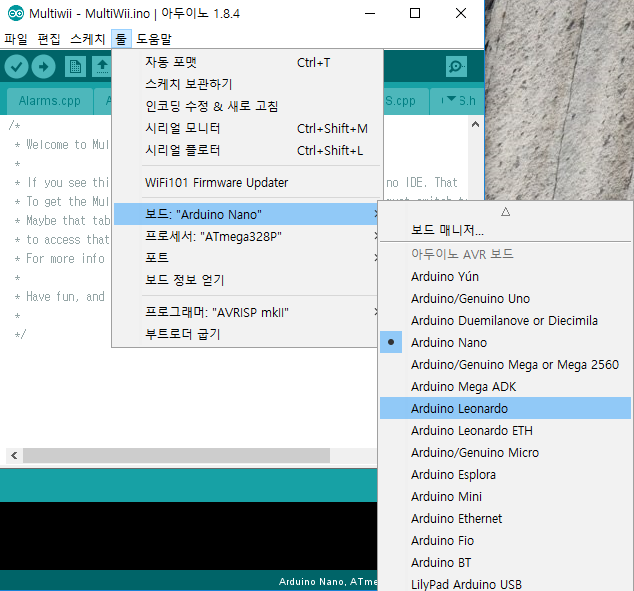Open 시리얼 모니터 from the menu

coord(248,129)
